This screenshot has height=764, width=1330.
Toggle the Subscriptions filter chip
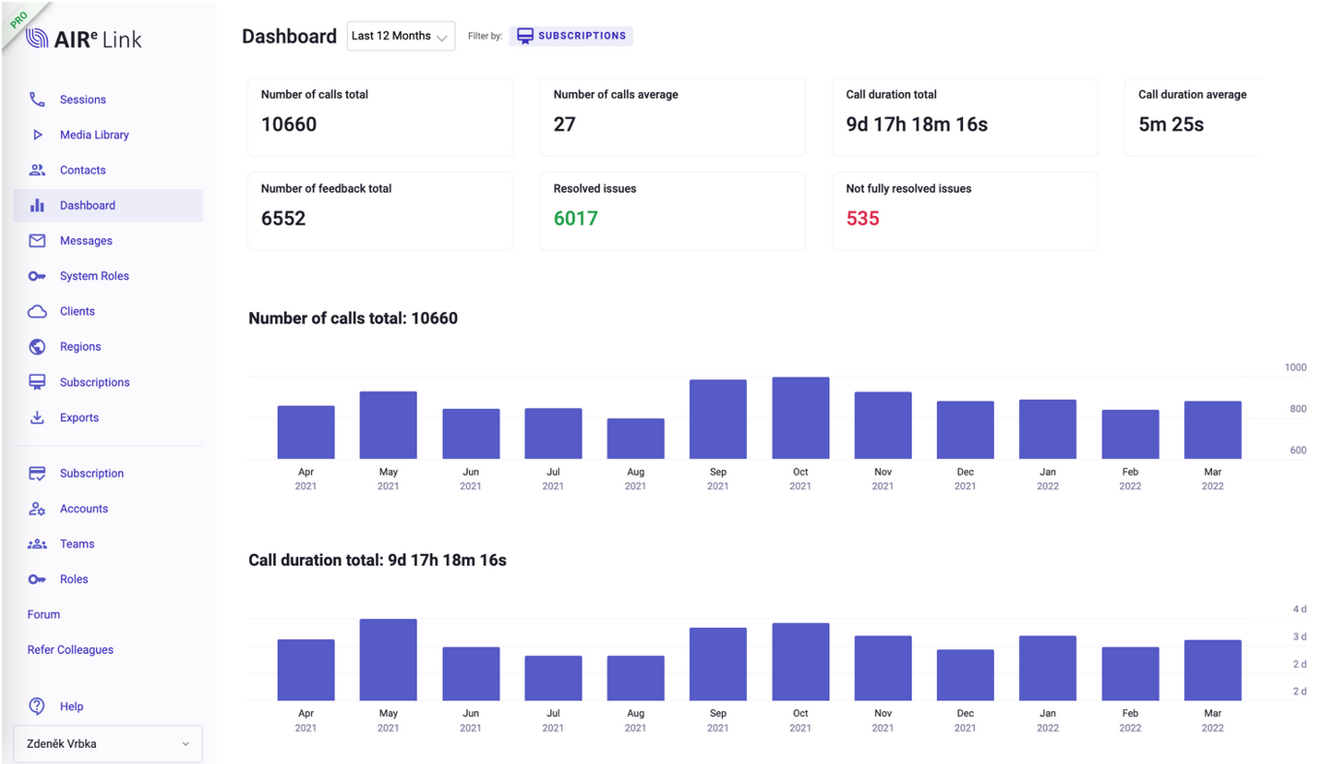pyautogui.click(x=571, y=36)
